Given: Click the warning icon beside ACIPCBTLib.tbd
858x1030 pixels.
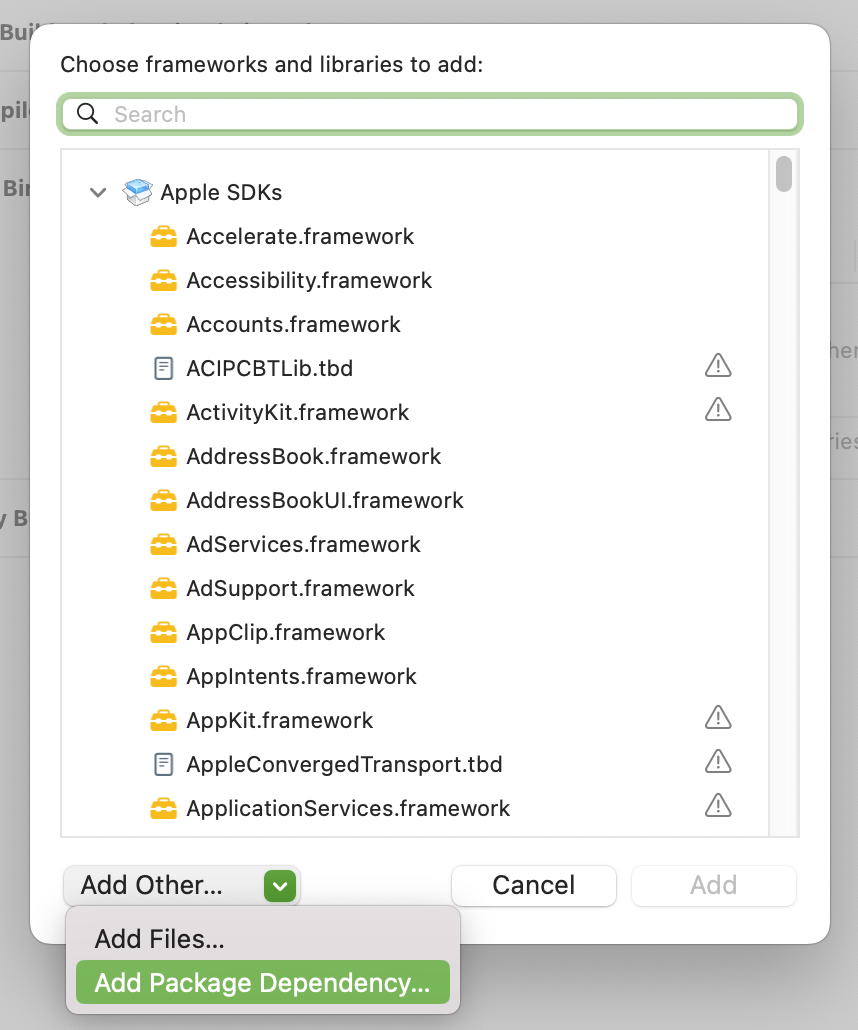Looking at the screenshot, I should click(718, 366).
